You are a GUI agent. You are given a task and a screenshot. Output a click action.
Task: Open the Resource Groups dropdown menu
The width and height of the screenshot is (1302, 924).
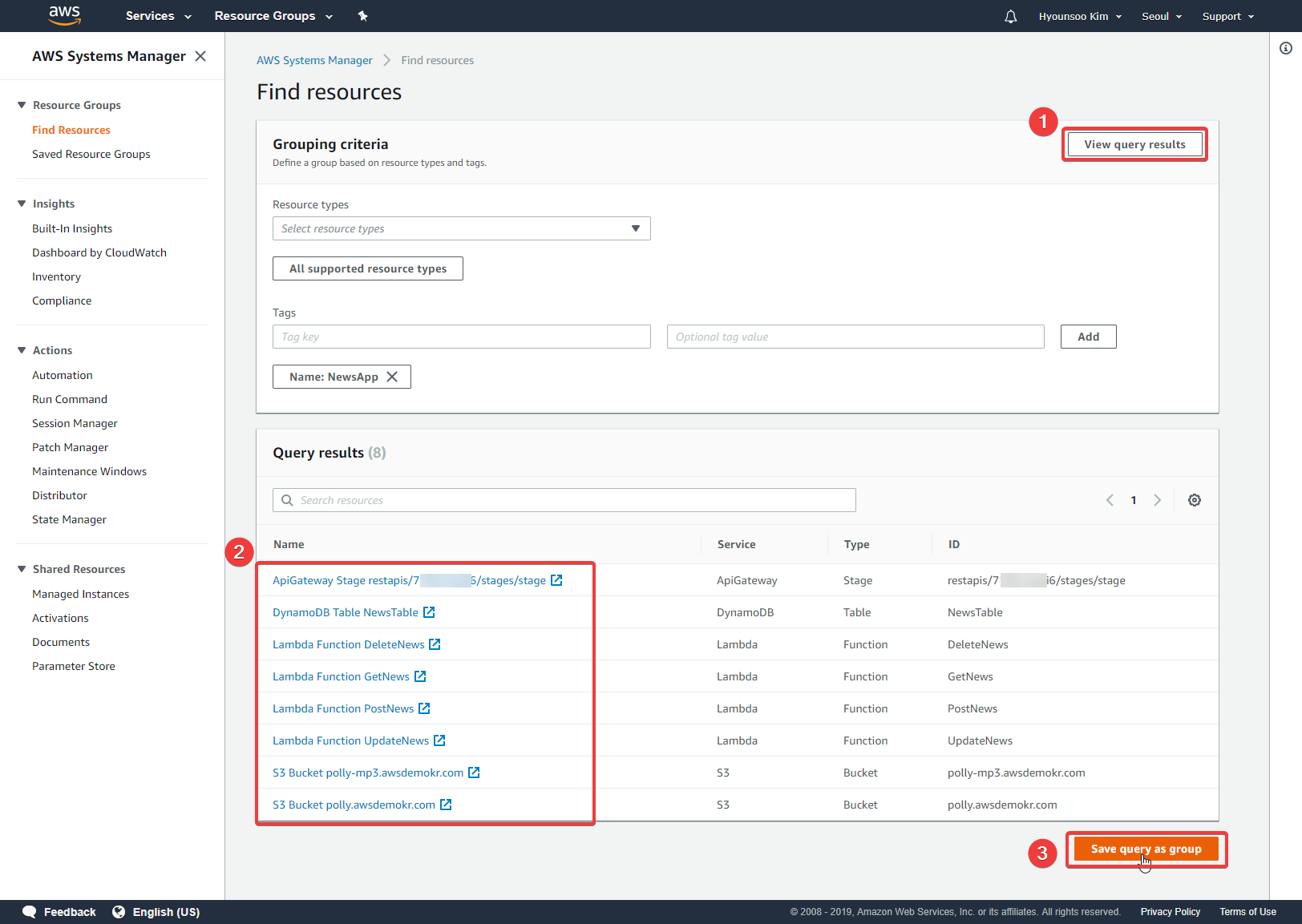(273, 16)
